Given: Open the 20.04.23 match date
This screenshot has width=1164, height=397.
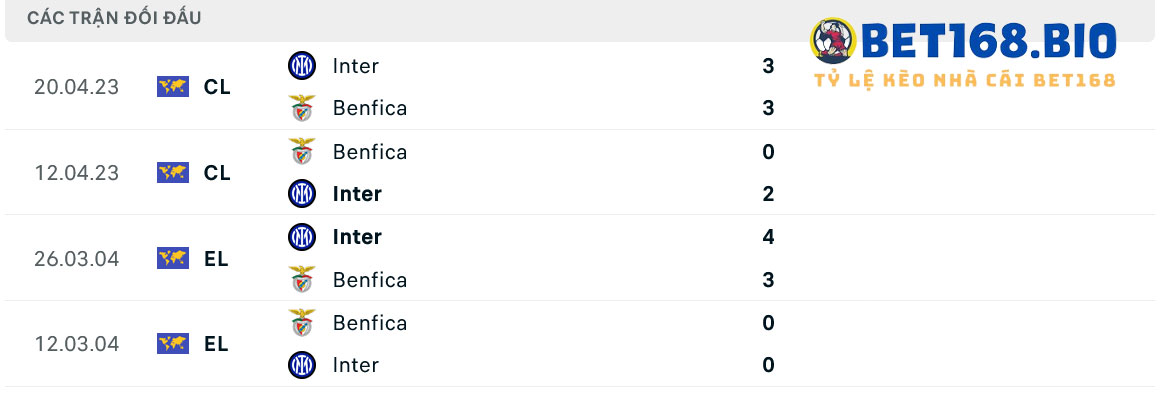Looking at the screenshot, I should click(x=76, y=87).
